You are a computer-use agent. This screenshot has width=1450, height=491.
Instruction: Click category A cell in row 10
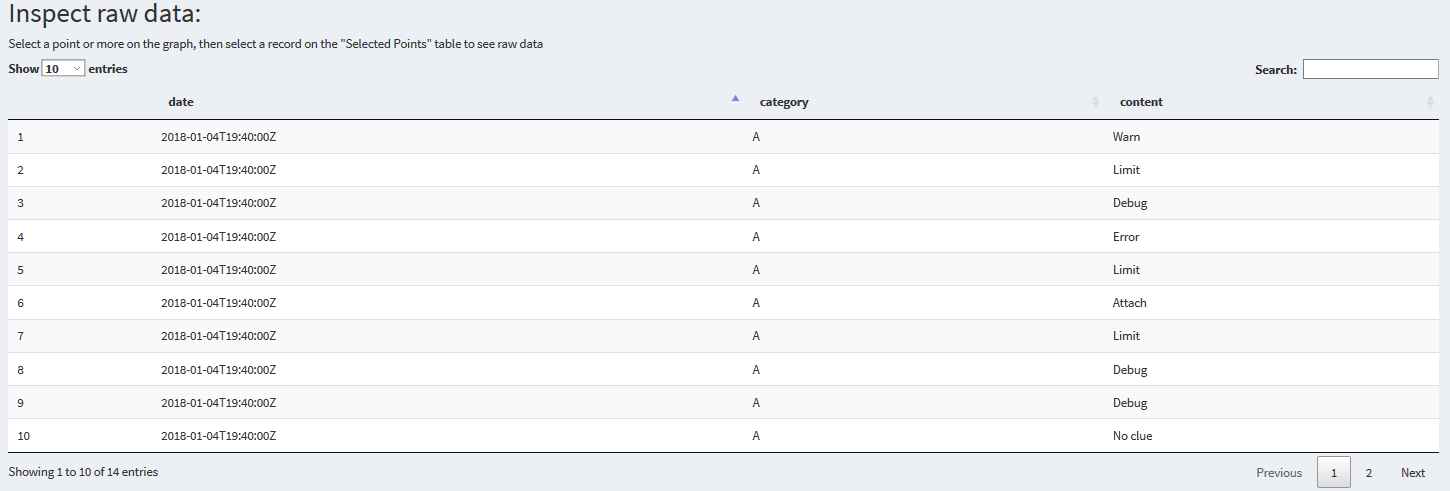point(756,436)
